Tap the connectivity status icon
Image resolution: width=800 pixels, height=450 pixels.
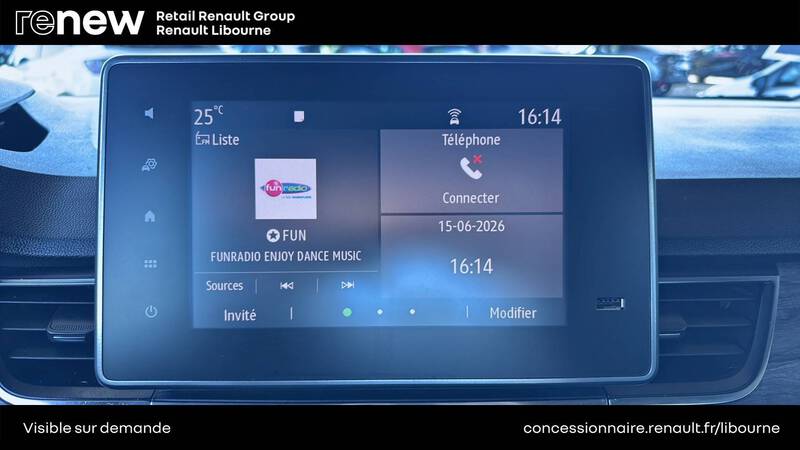click(454, 117)
